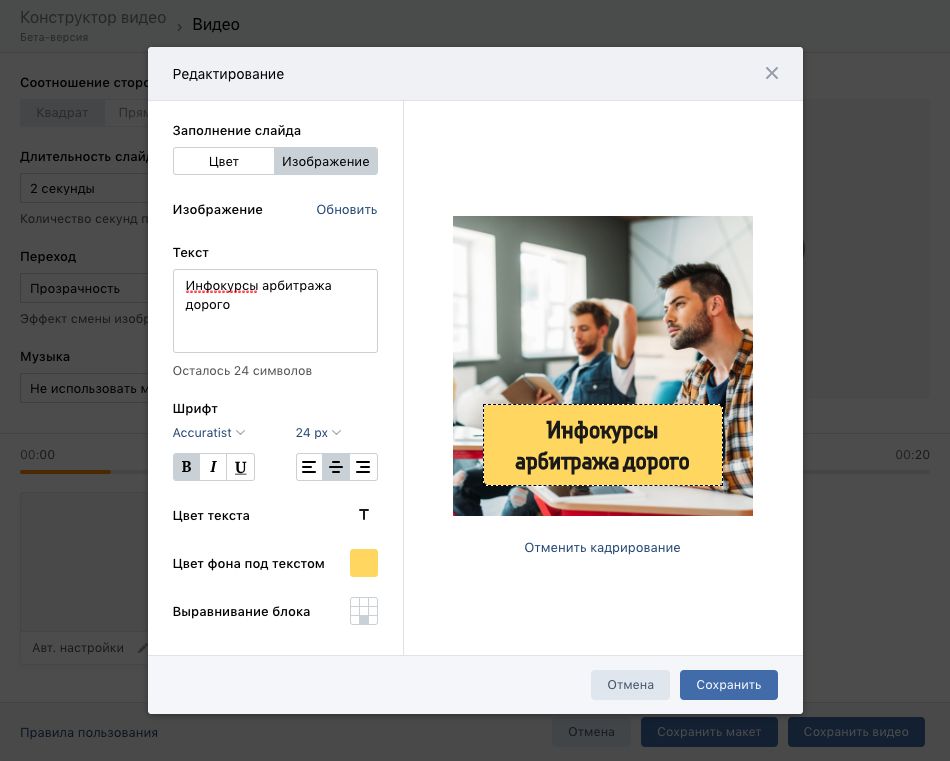The width and height of the screenshot is (950, 761).
Task: Enable underline formatting
Action: (240, 466)
